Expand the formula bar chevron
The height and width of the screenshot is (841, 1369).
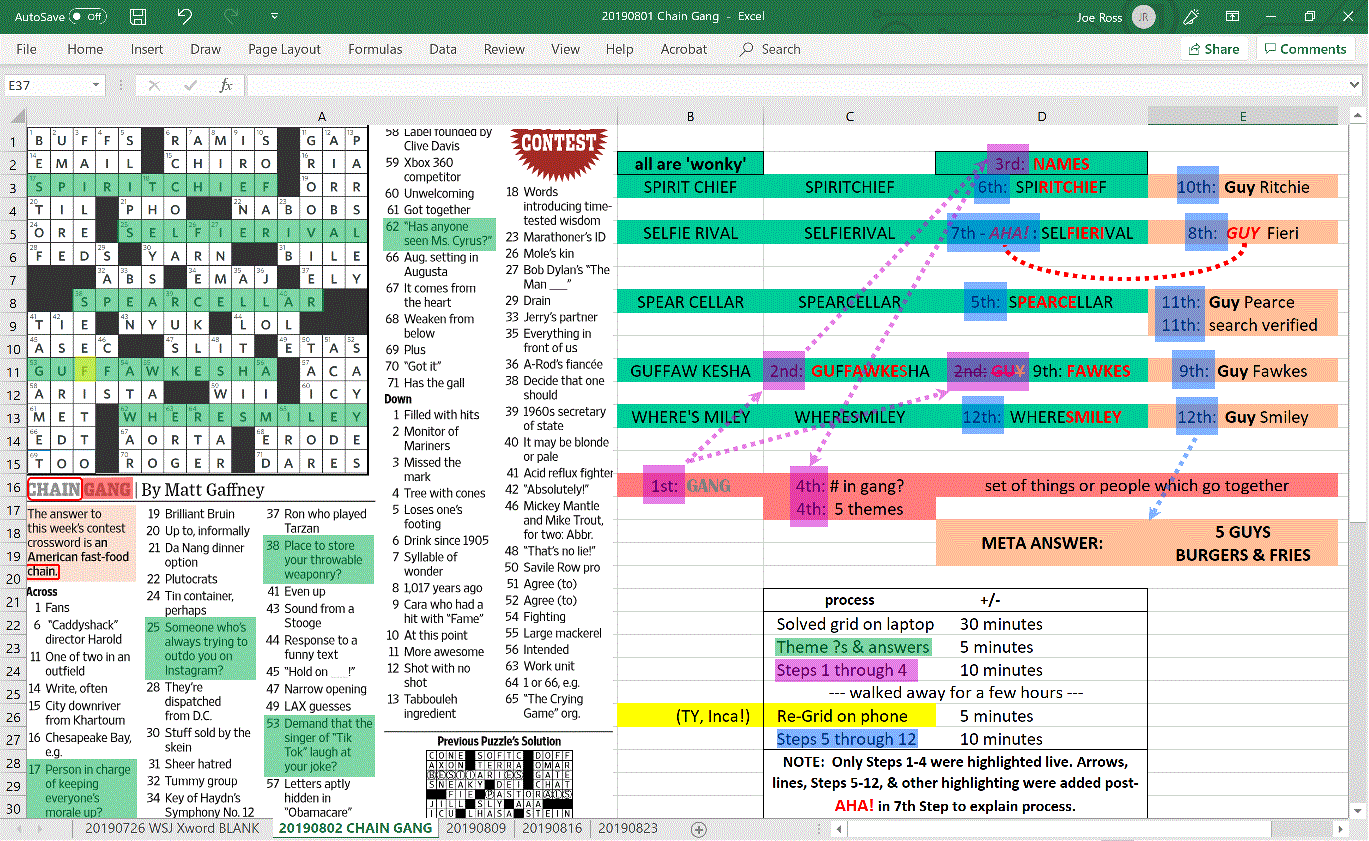1356,86
